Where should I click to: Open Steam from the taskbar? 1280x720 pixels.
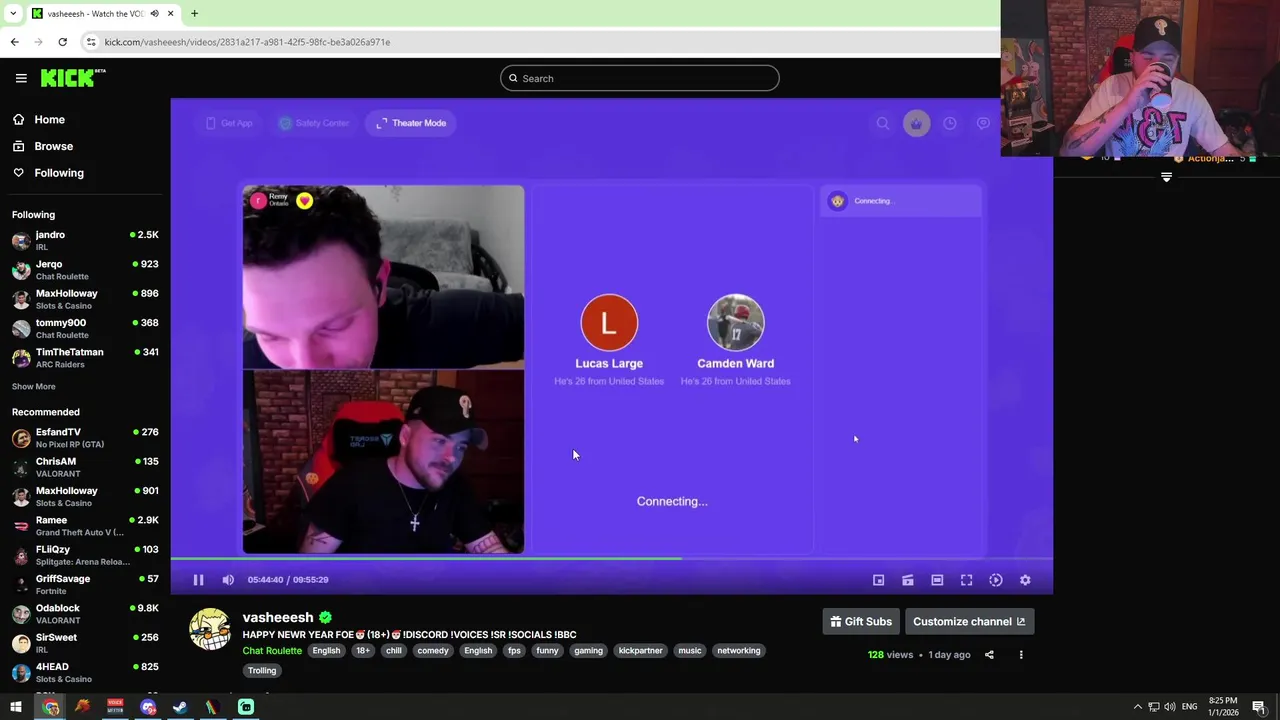point(180,707)
